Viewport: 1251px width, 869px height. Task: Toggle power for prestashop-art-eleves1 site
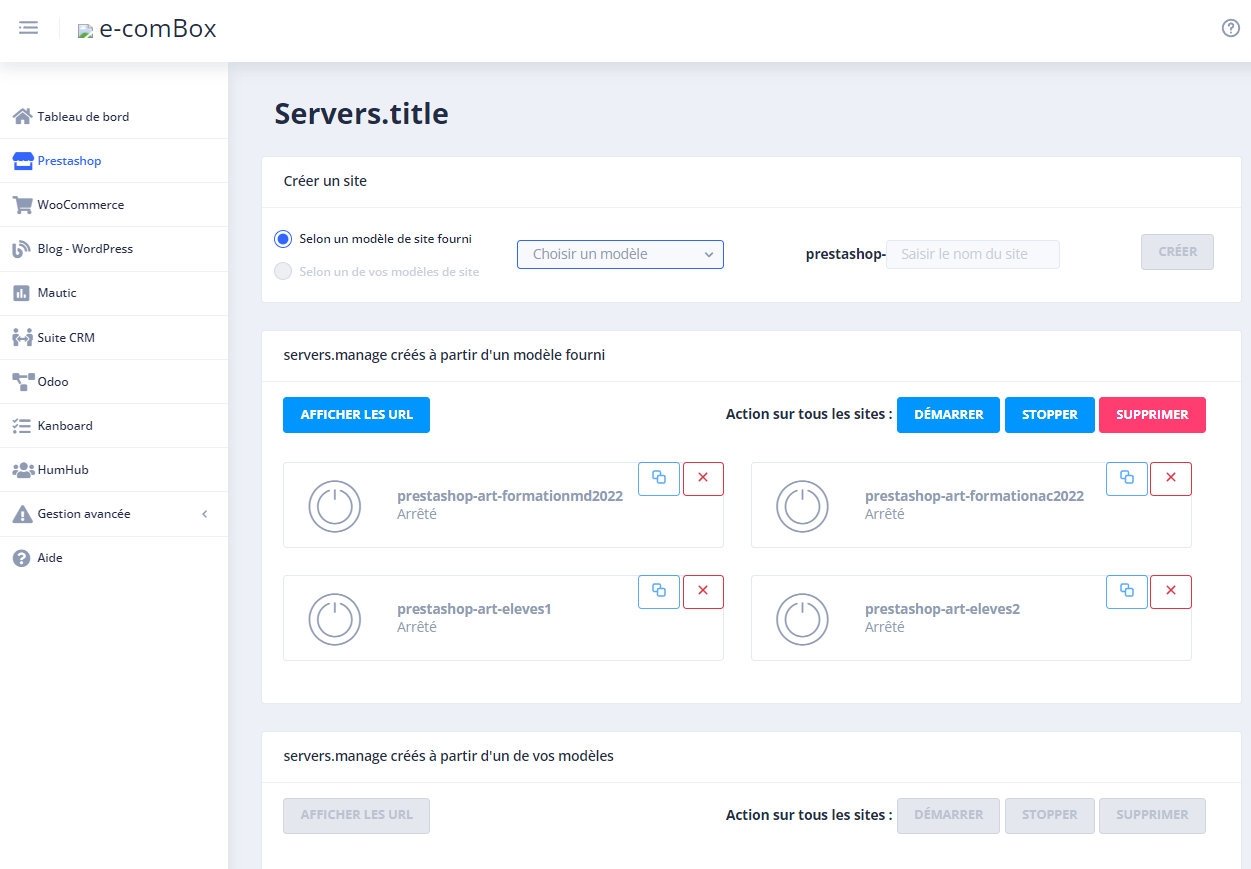pyautogui.click(x=334, y=619)
